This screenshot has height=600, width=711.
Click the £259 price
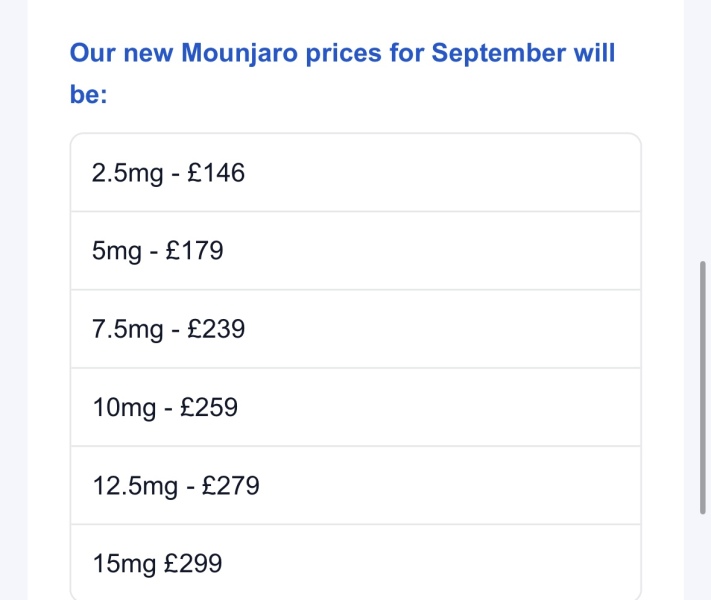(209, 407)
